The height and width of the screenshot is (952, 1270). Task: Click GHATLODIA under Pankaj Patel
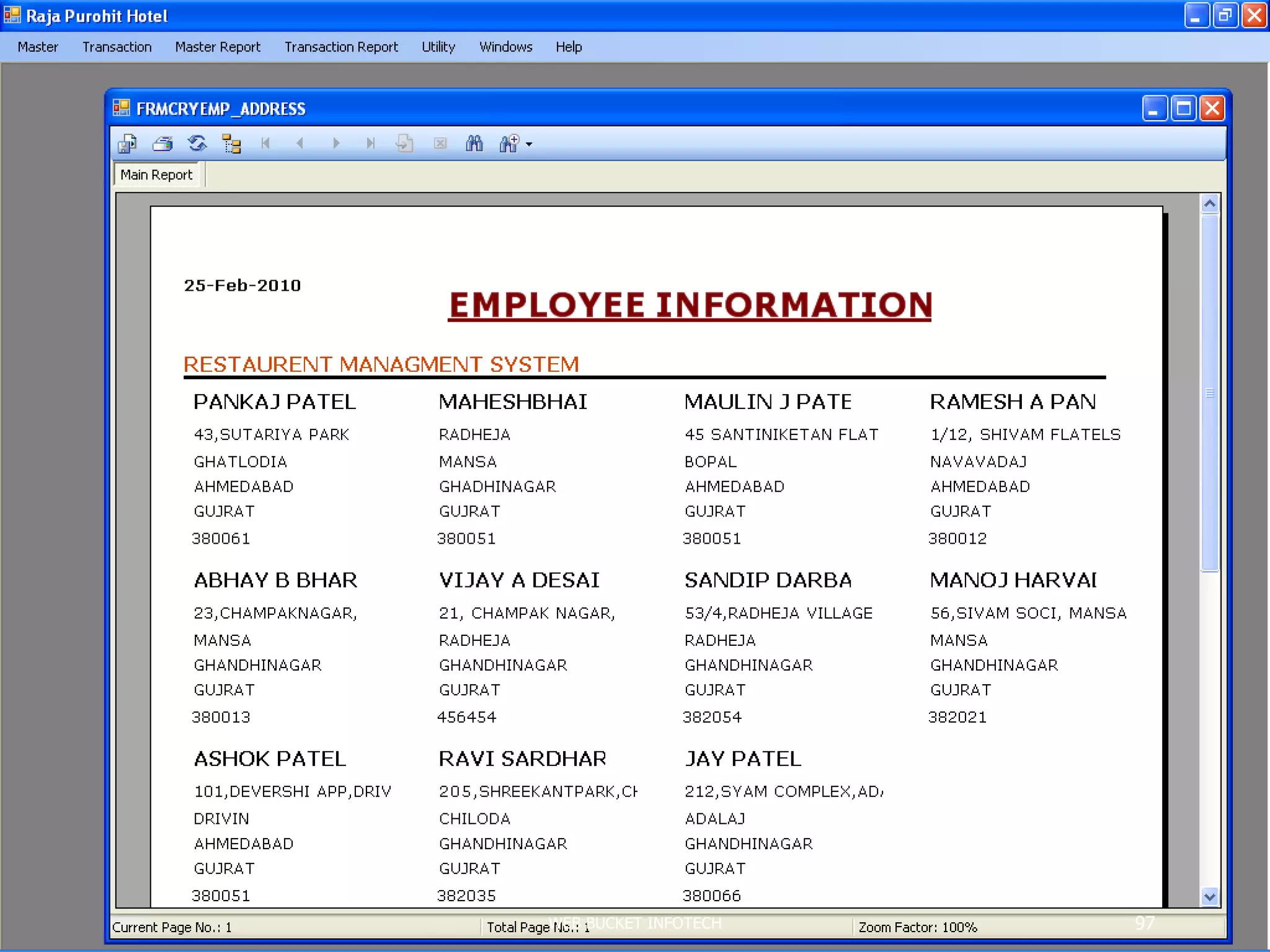[240, 462]
